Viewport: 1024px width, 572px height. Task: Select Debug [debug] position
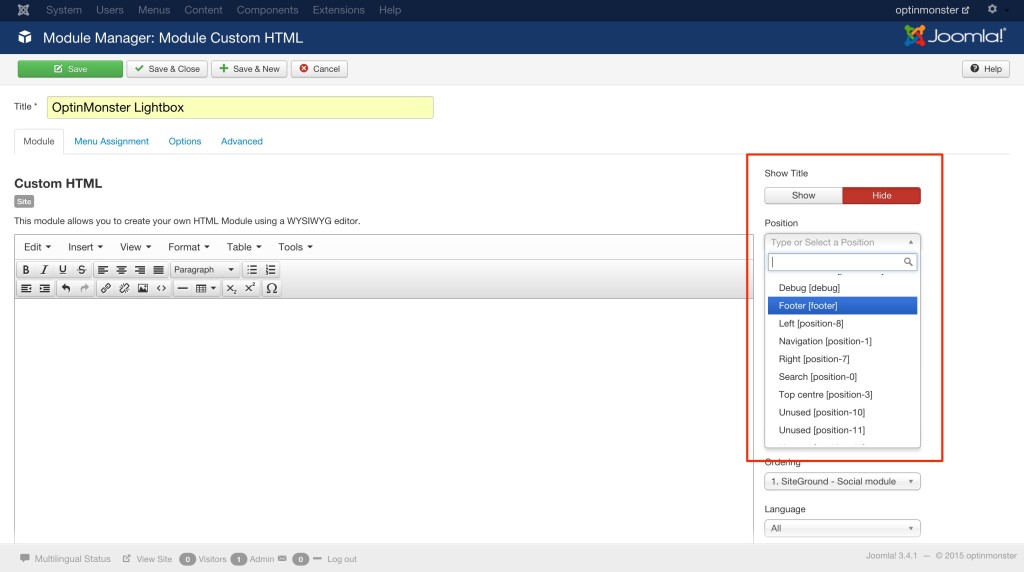pyautogui.click(x=842, y=288)
